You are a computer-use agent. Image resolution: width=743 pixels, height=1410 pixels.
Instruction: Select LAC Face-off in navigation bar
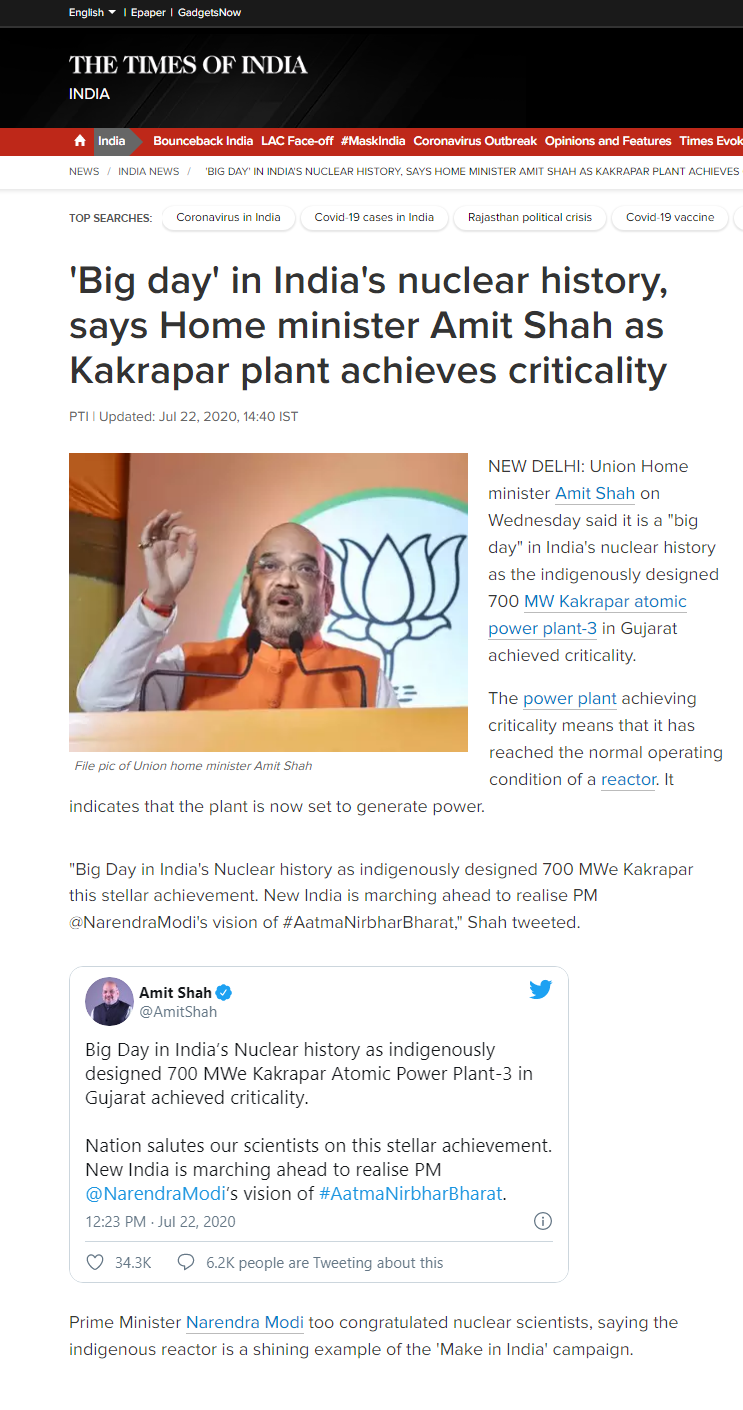tap(297, 141)
